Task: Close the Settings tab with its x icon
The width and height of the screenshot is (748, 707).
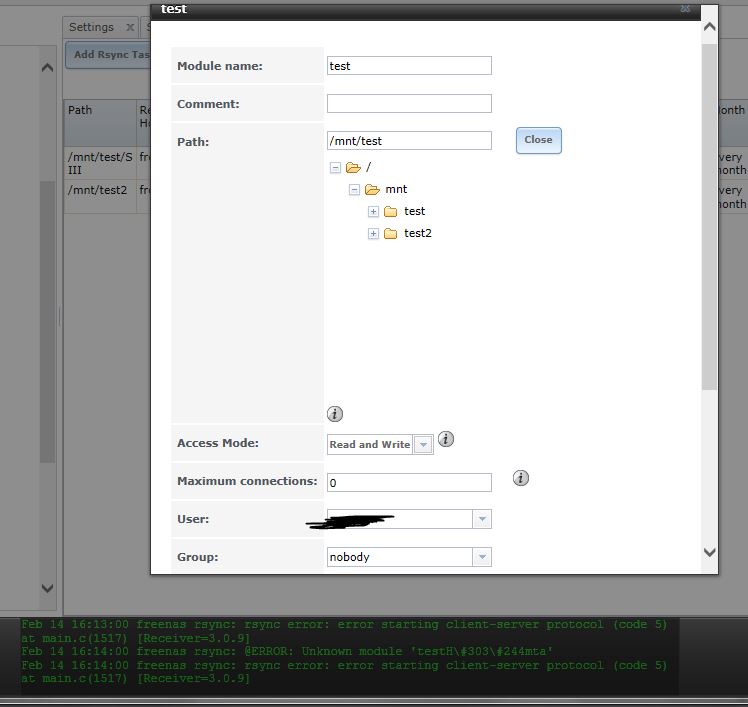Action: point(130,28)
